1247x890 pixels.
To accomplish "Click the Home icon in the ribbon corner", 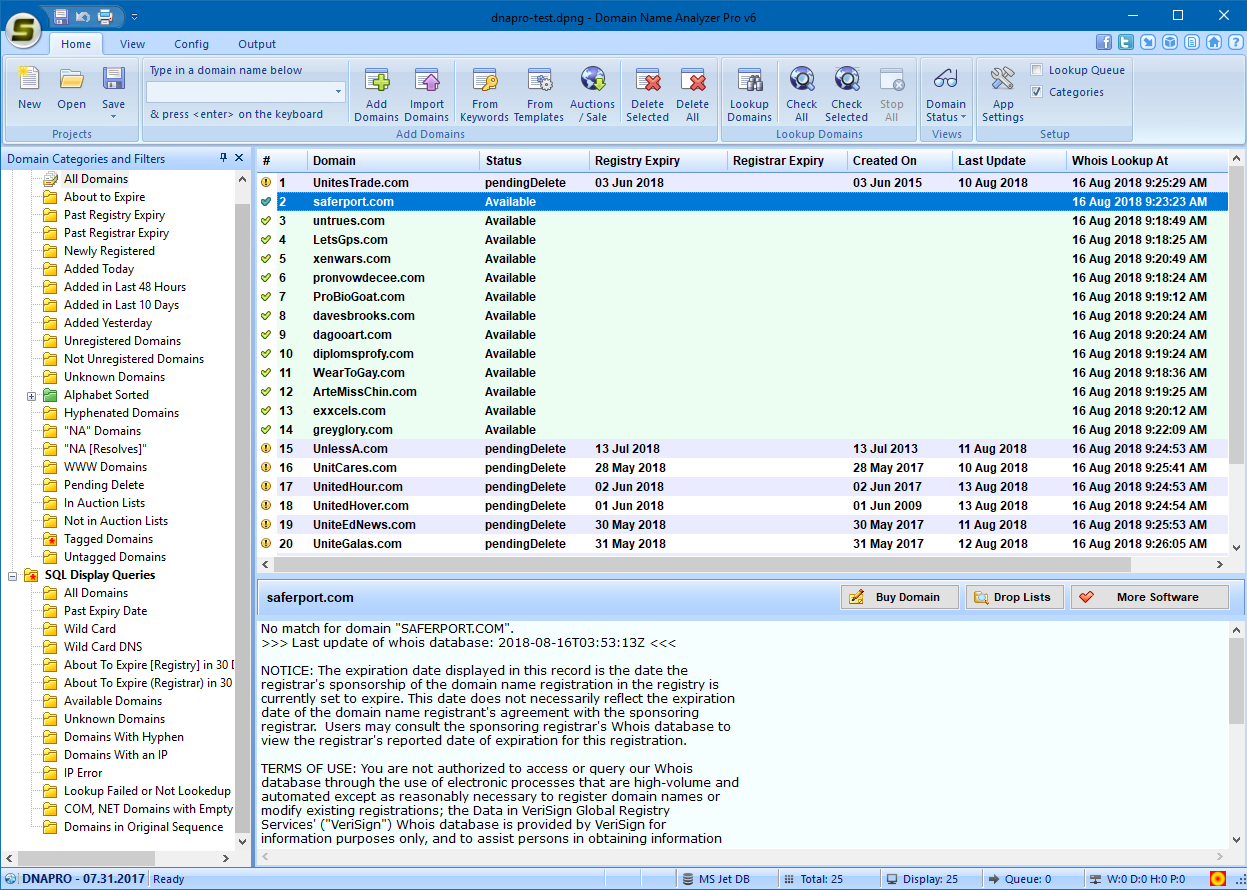I will (1214, 42).
